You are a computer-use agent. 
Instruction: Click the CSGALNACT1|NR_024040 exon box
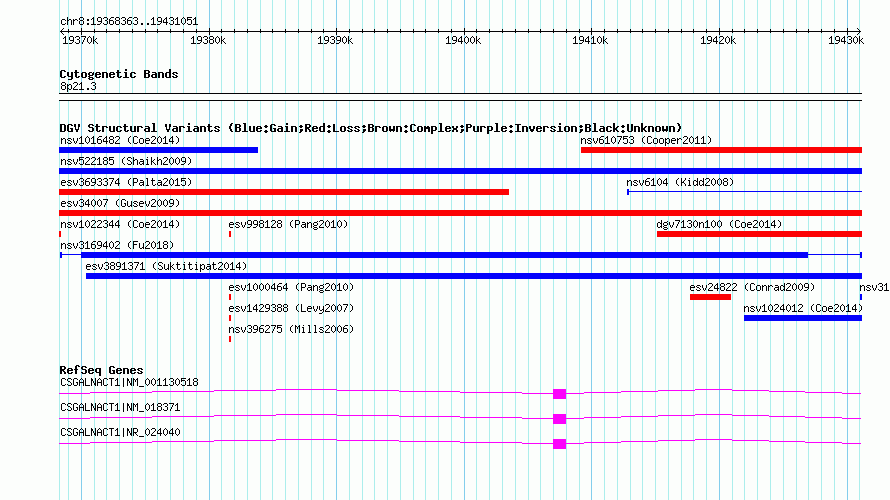click(560, 444)
